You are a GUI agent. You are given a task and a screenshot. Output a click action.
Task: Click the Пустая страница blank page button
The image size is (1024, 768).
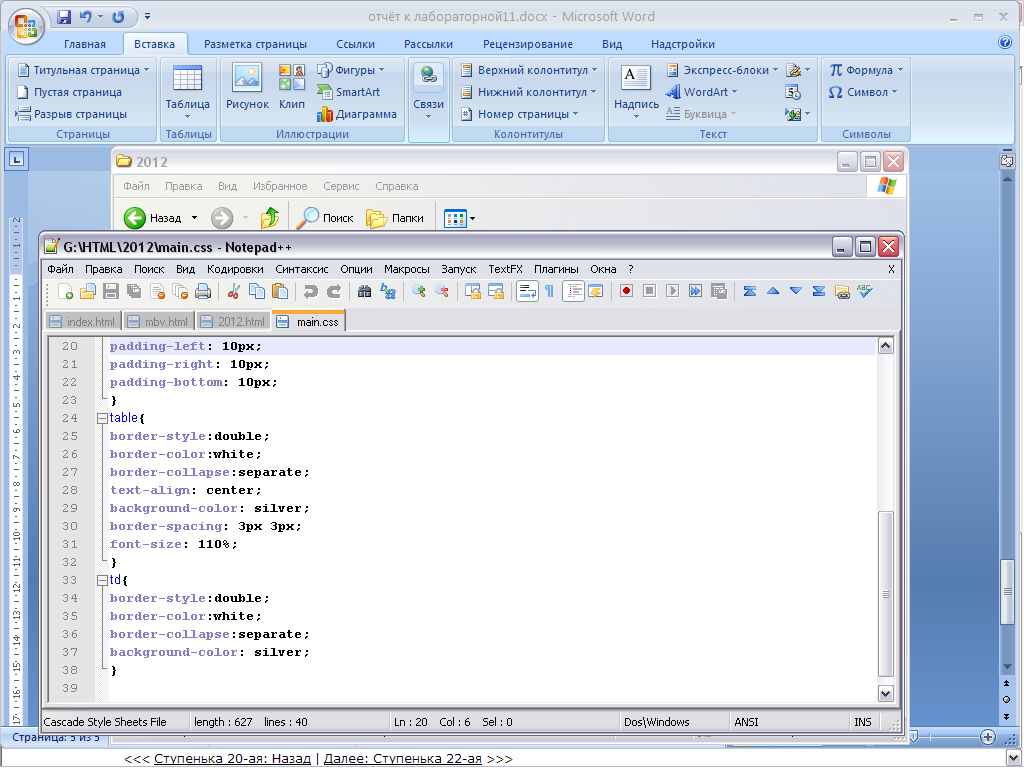click(x=69, y=92)
